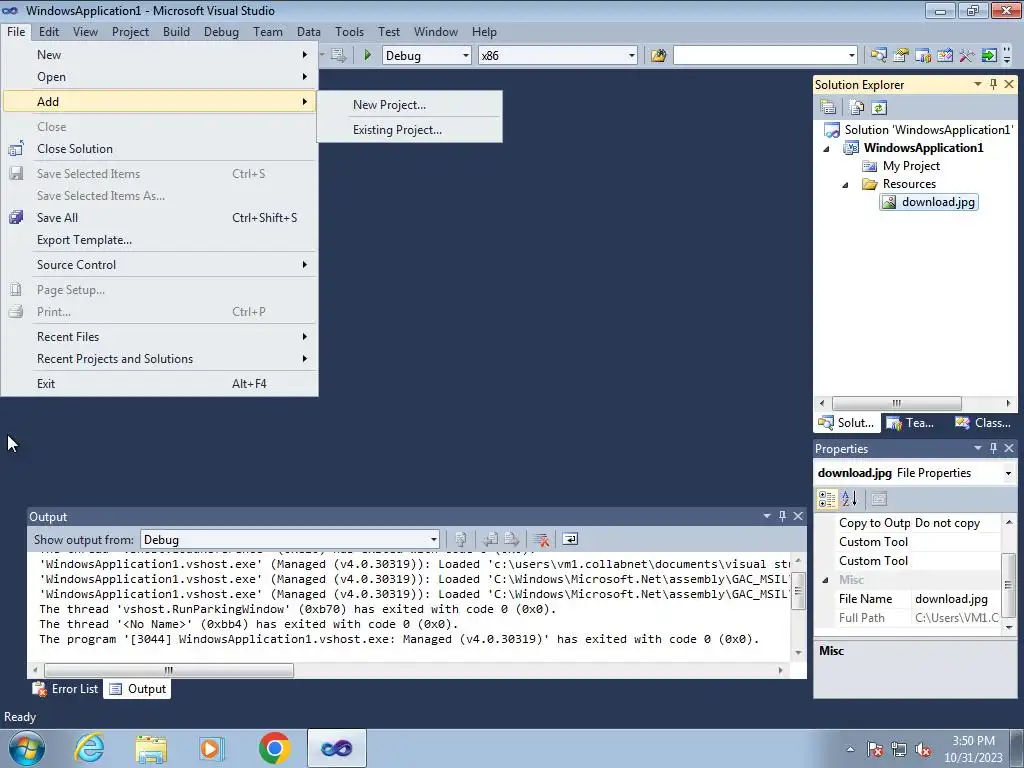Switch to the Team Explorer tab
1024x768 pixels.
[x=911, y=423]
